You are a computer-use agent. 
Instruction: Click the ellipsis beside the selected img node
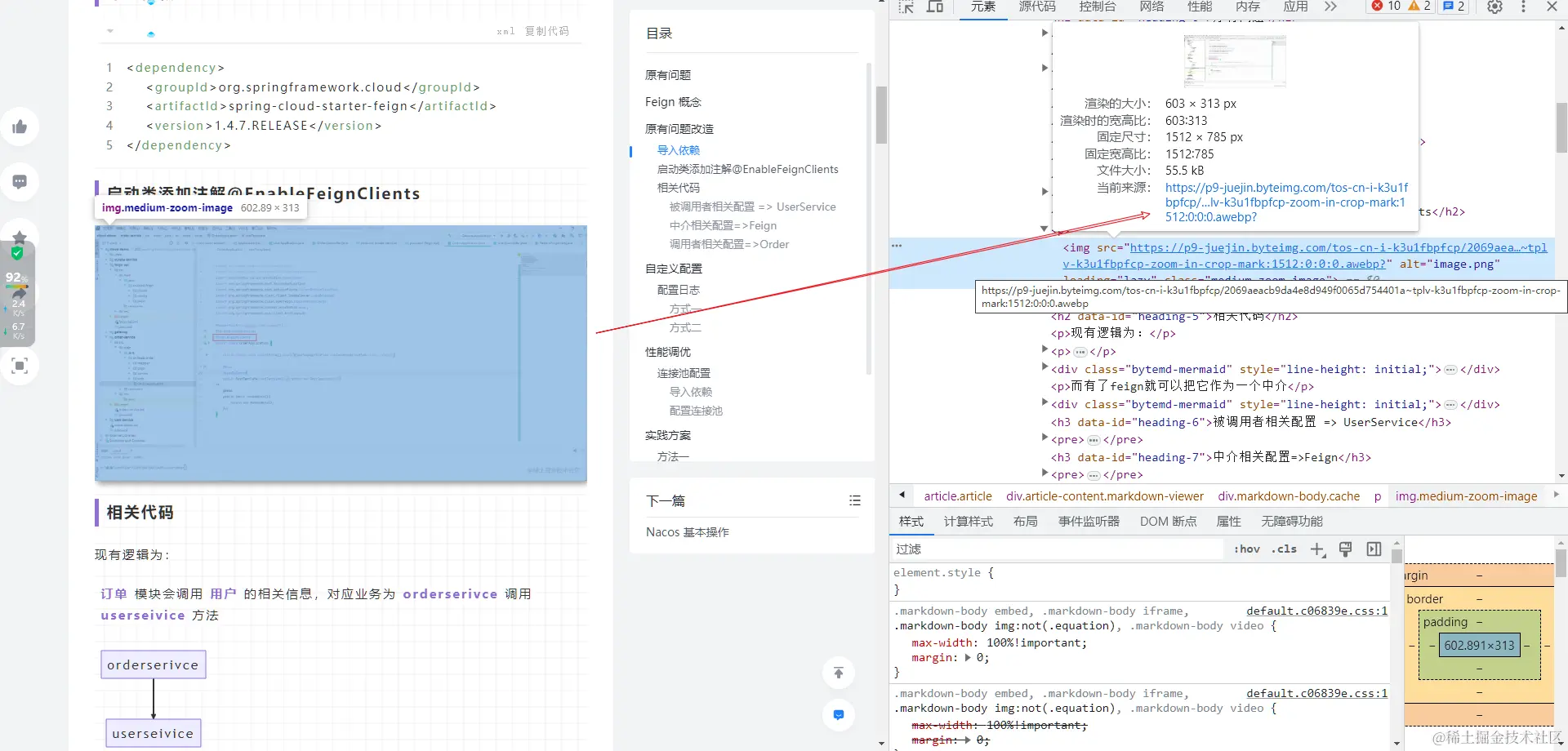click(897, 246)
